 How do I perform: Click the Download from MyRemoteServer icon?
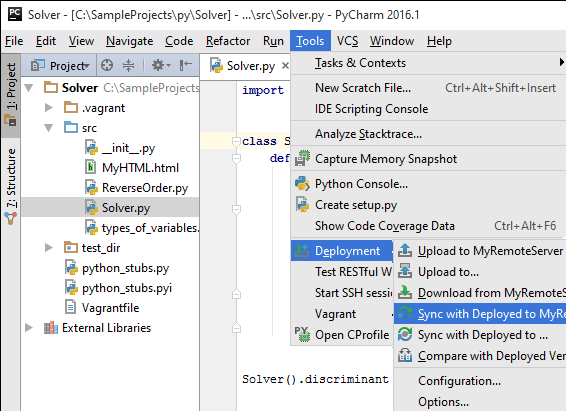pos(405,293)
